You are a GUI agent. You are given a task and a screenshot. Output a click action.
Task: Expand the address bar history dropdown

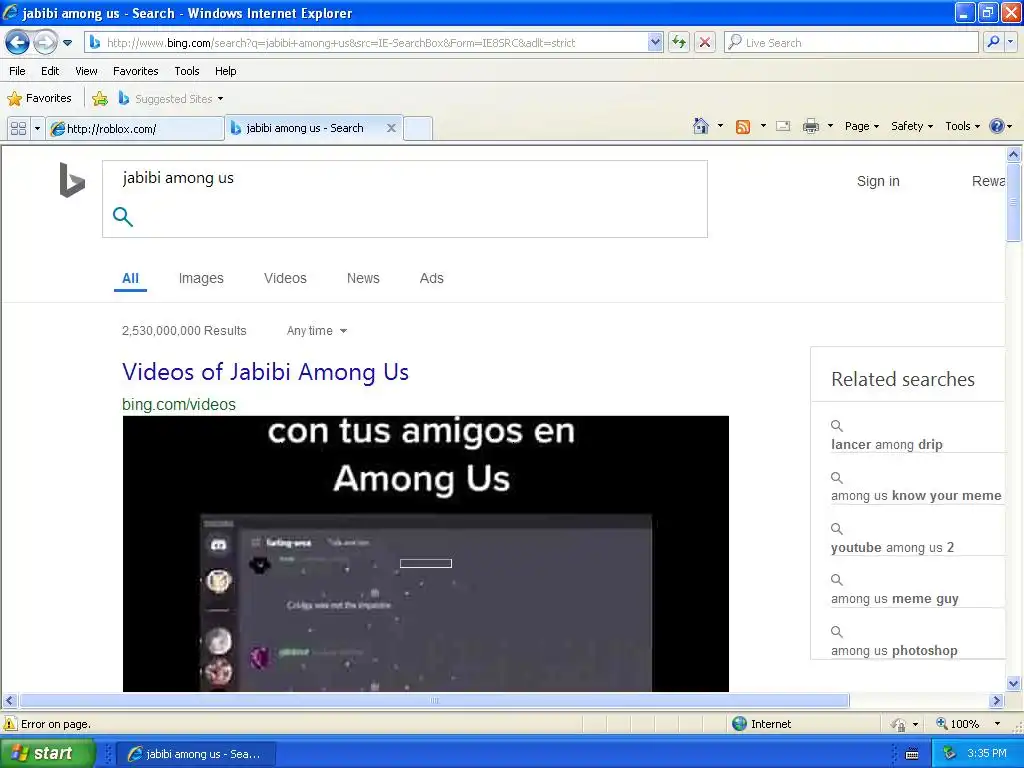pyautogui.click(x=655, y=43)
